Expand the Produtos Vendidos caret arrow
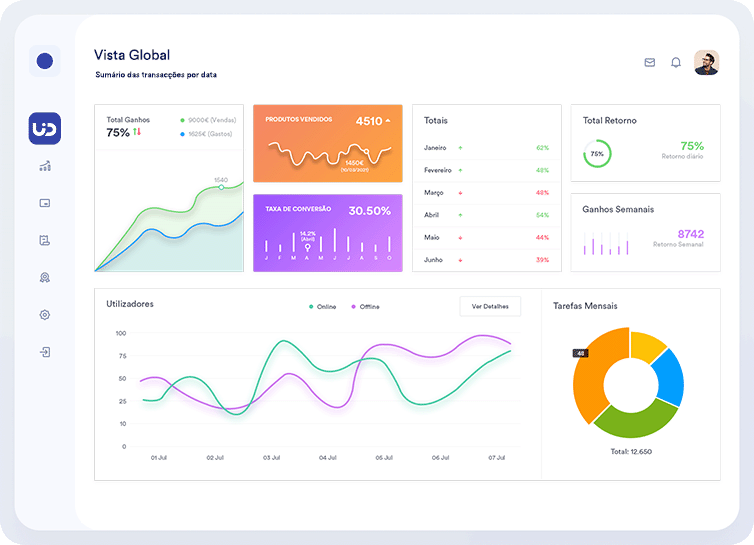Screen dimensions: 754x545 388,121
